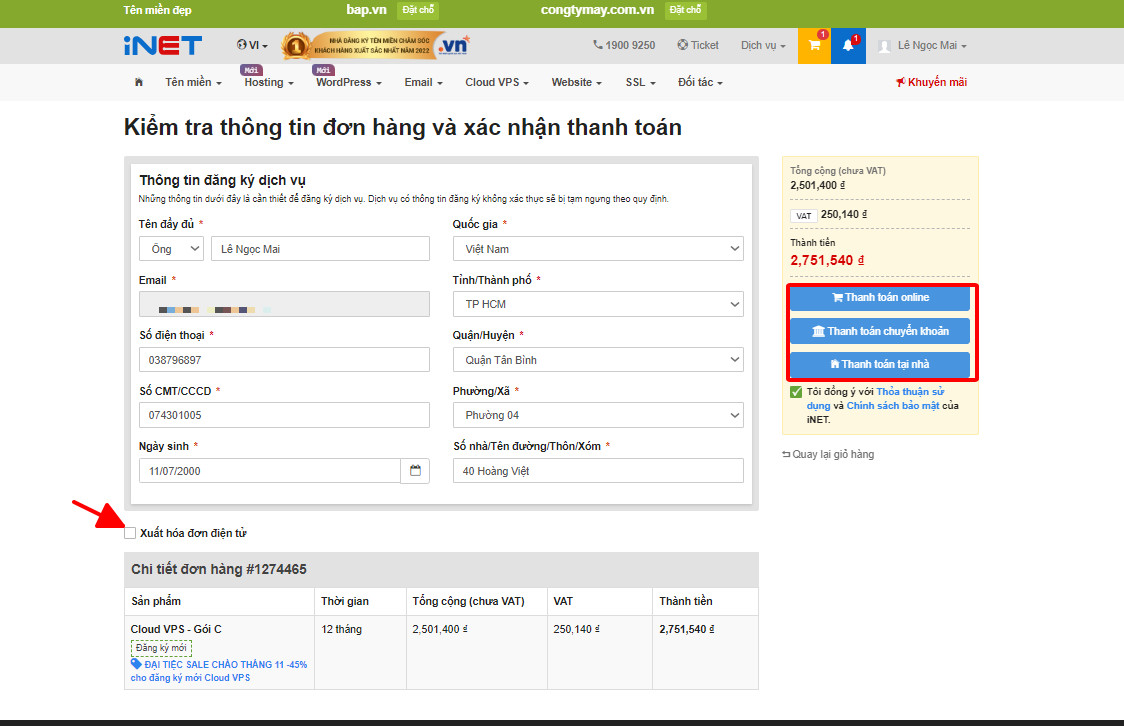This screenshot has width=1124, height=726.
Task: Tick the Xuất hóa đơn điện tử checkbox
Action: [x=130, y=532]
